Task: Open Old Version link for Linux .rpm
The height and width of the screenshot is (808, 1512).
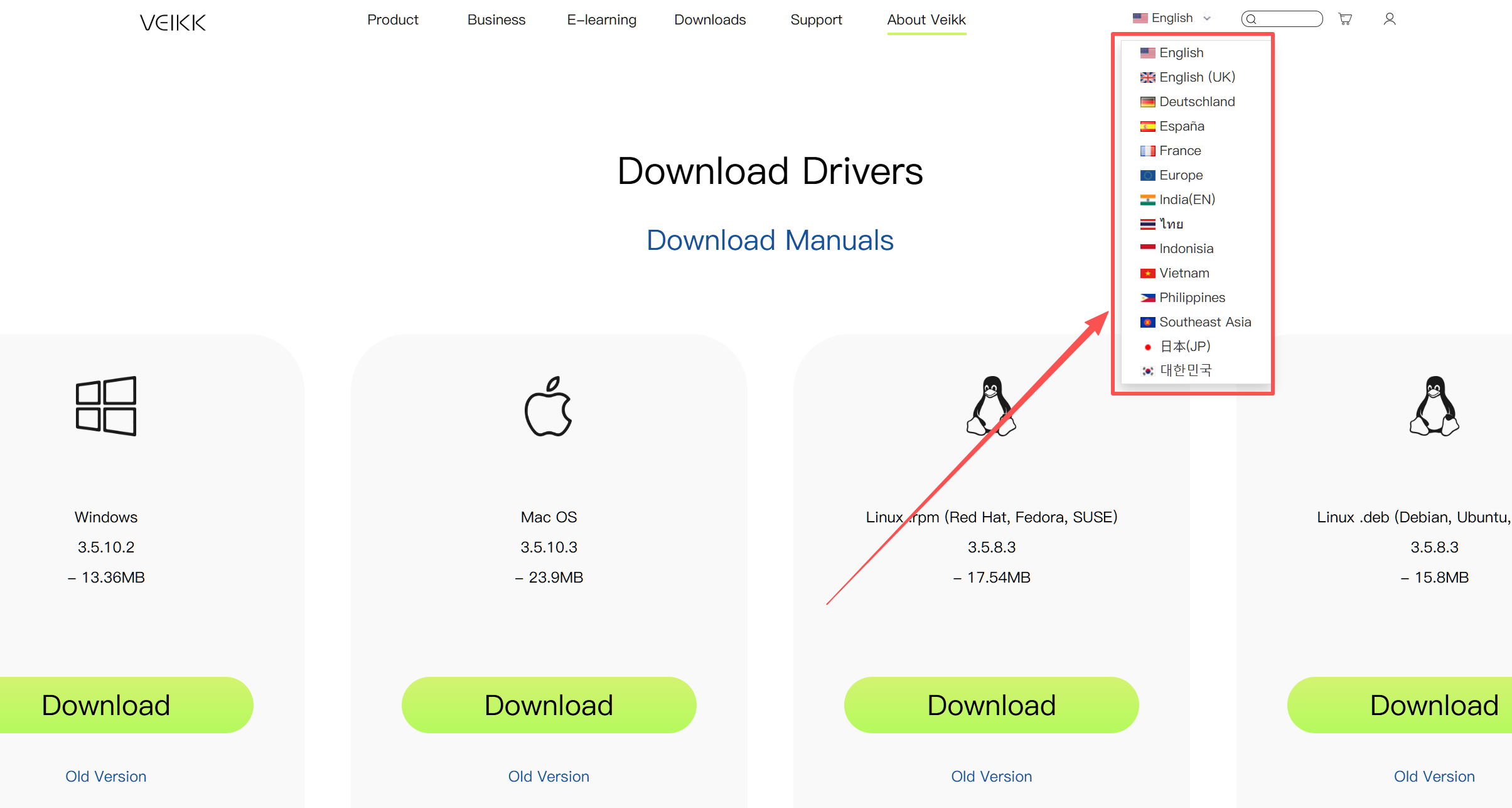Action: click(x=992, y=777)
